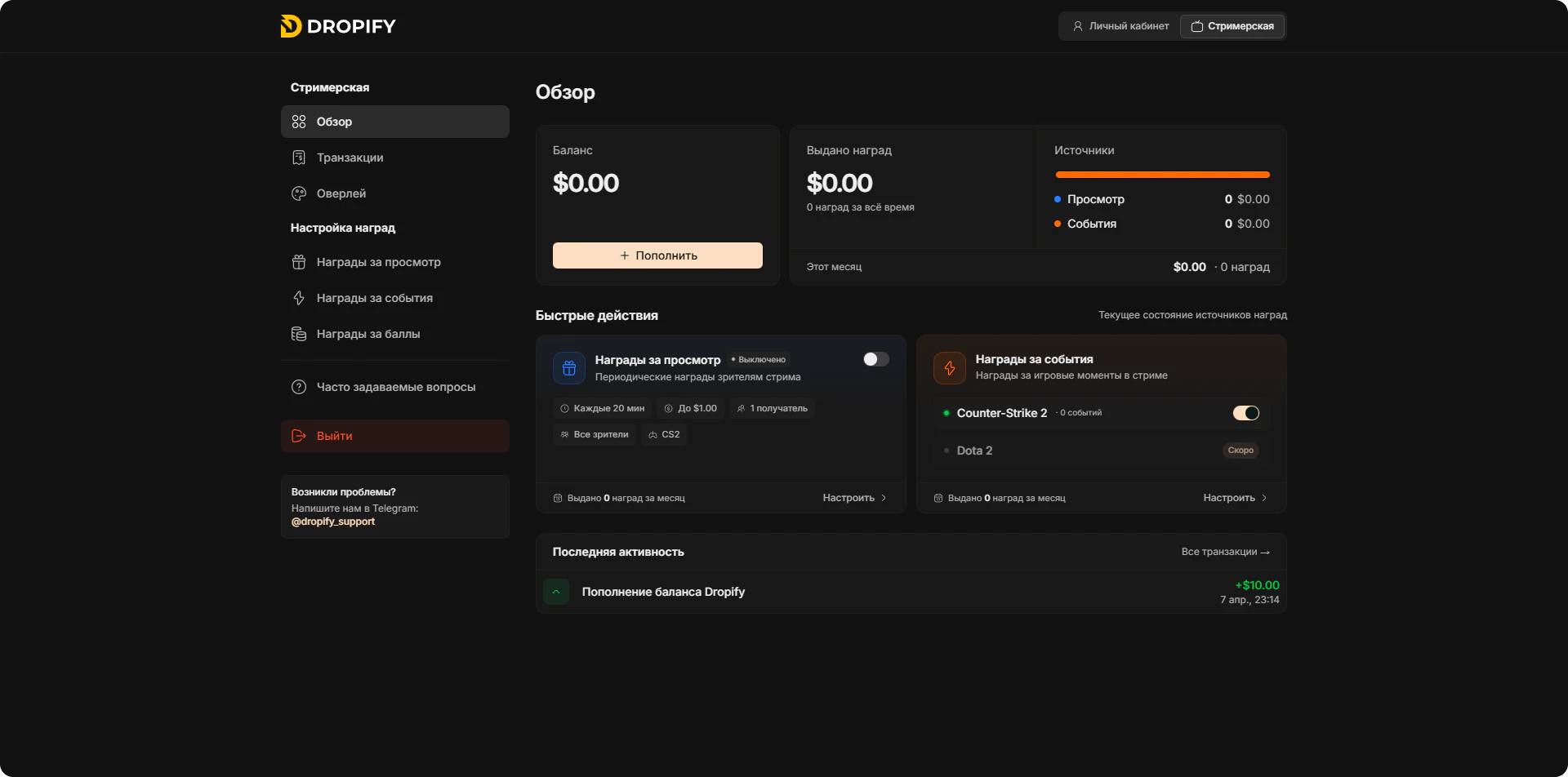
Task: Click the Скоро badge on Dota 2
Action: pos(1241,451)
